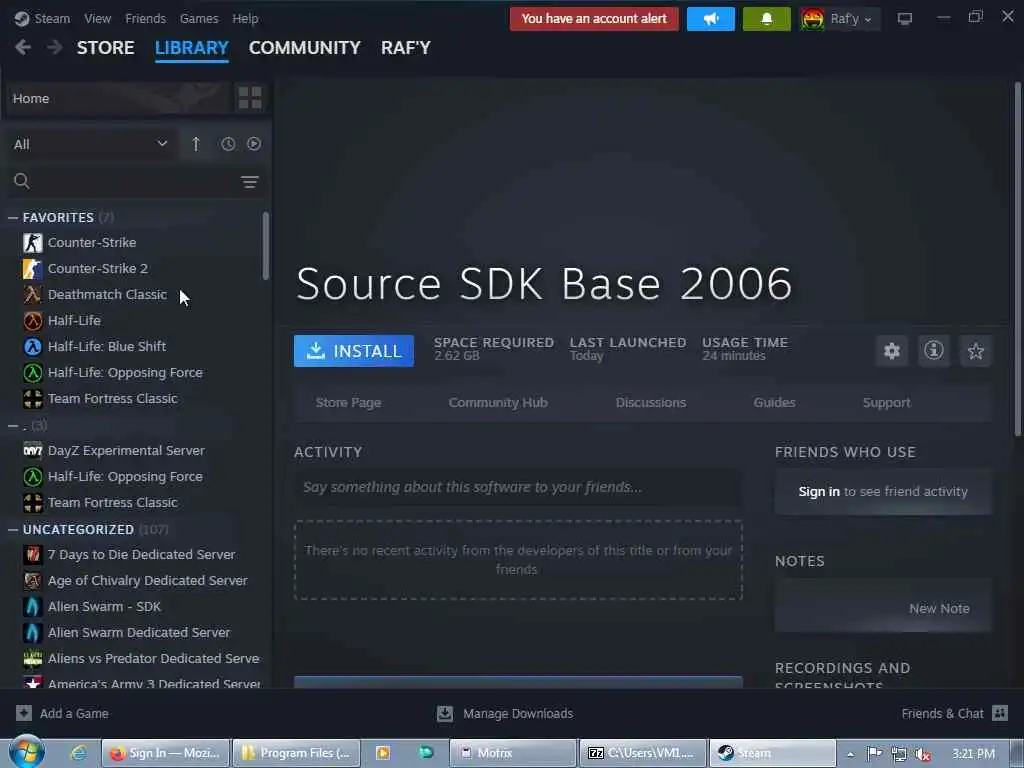
Task: Open the View menu
Action: pos(97,18)
